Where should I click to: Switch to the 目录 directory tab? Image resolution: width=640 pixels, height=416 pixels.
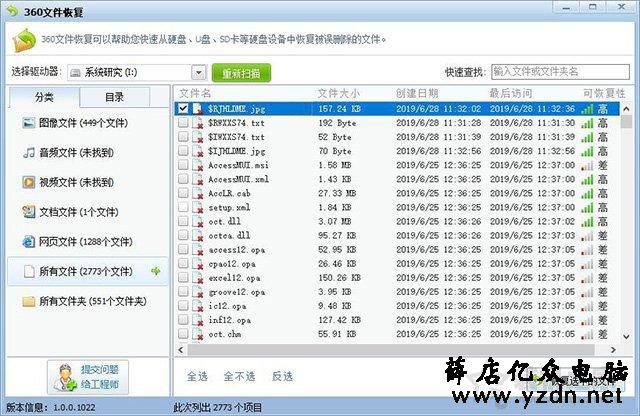coord(114,97)
